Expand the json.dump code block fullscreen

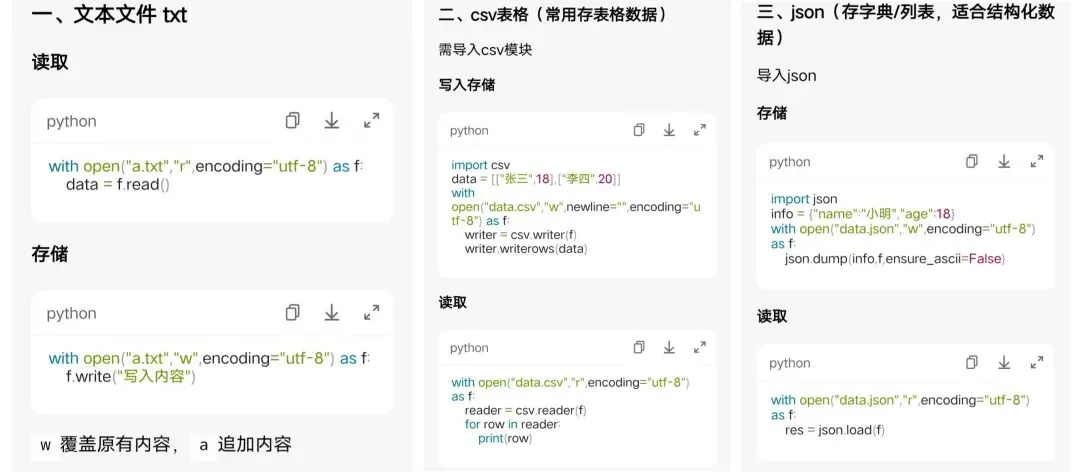1037,162
